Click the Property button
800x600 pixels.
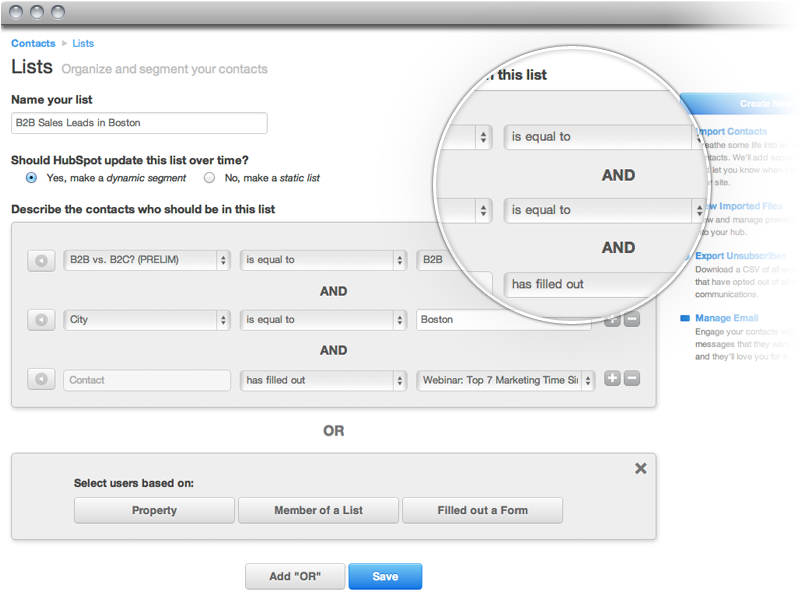[x=154, y=510]
